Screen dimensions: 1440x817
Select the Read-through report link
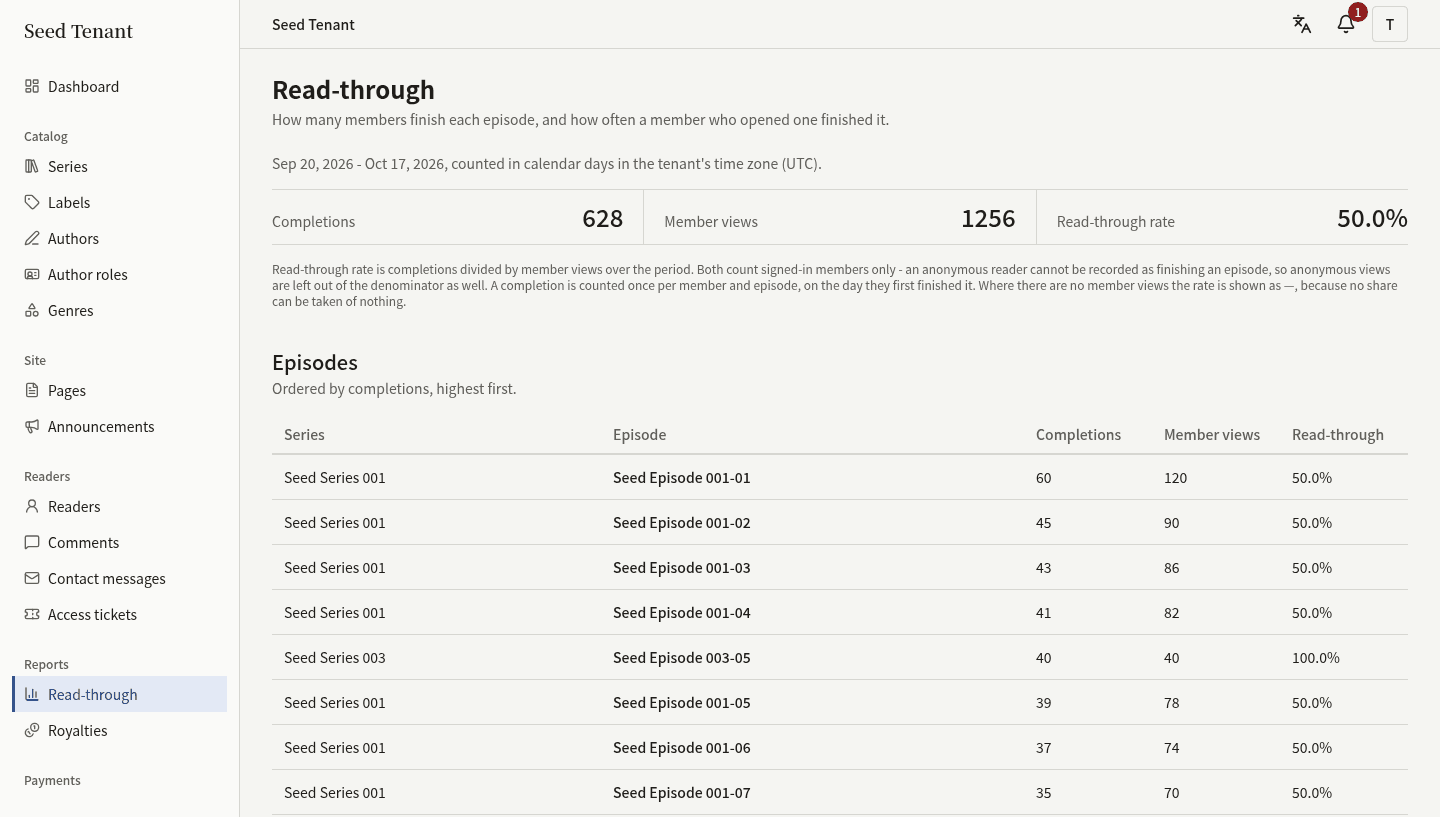click(119, 694)
